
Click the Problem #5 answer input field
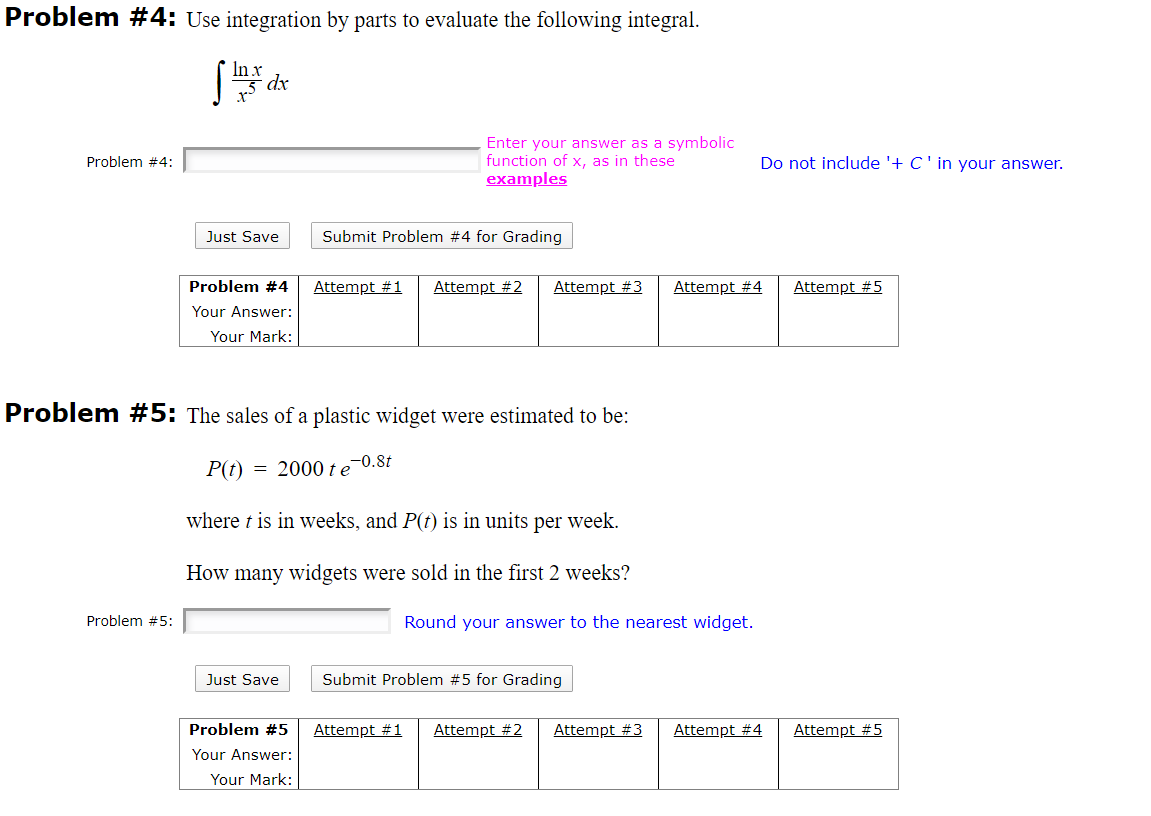click(286, 621)
